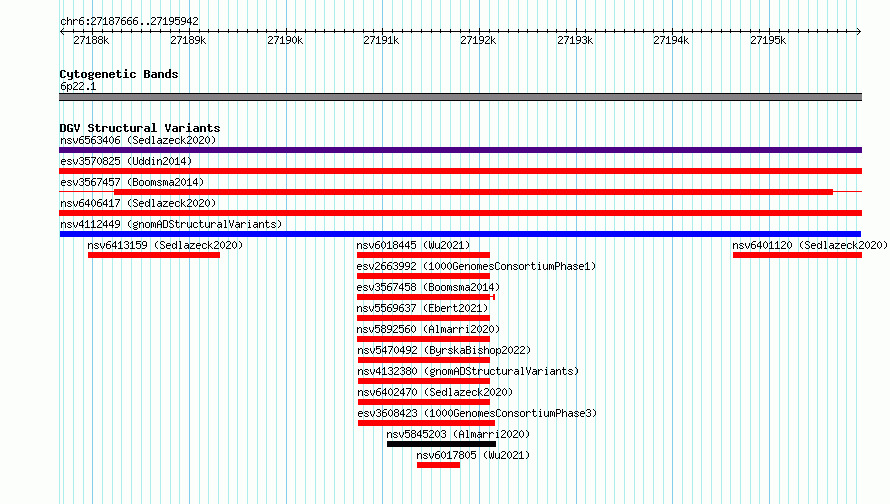Open nsv6018445 (Wu2021) variant label
The width and height of the screenshot is (890, 504).
tap(413, 245)
